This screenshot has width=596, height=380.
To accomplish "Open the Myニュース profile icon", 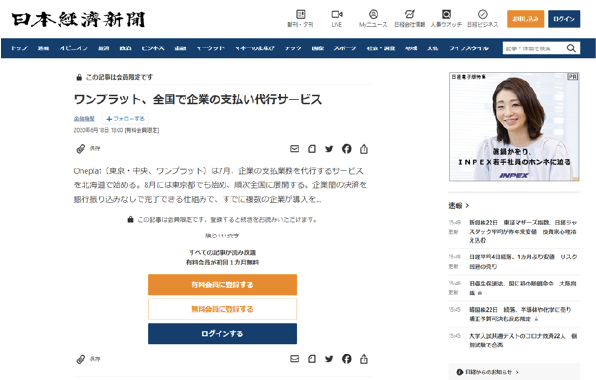I will click(373, 14).
